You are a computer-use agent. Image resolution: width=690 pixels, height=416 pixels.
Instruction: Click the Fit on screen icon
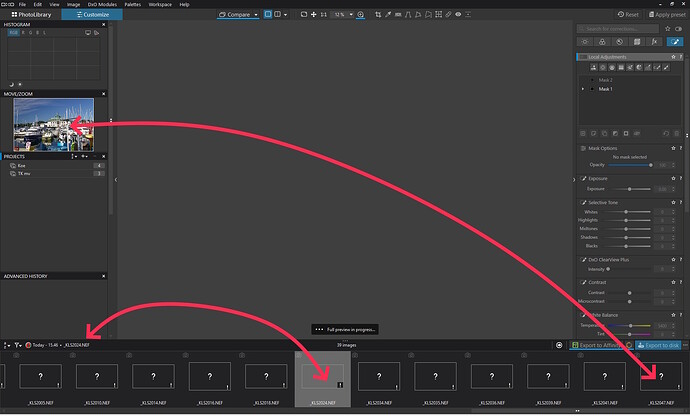coord(304,15)
